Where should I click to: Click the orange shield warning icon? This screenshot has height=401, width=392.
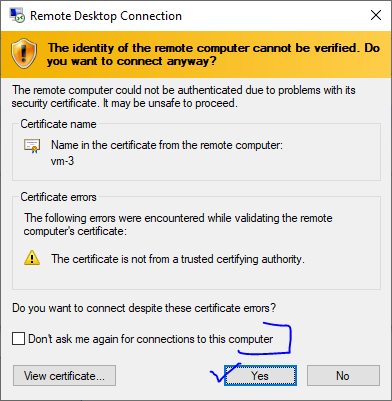(x=24, y=54)
